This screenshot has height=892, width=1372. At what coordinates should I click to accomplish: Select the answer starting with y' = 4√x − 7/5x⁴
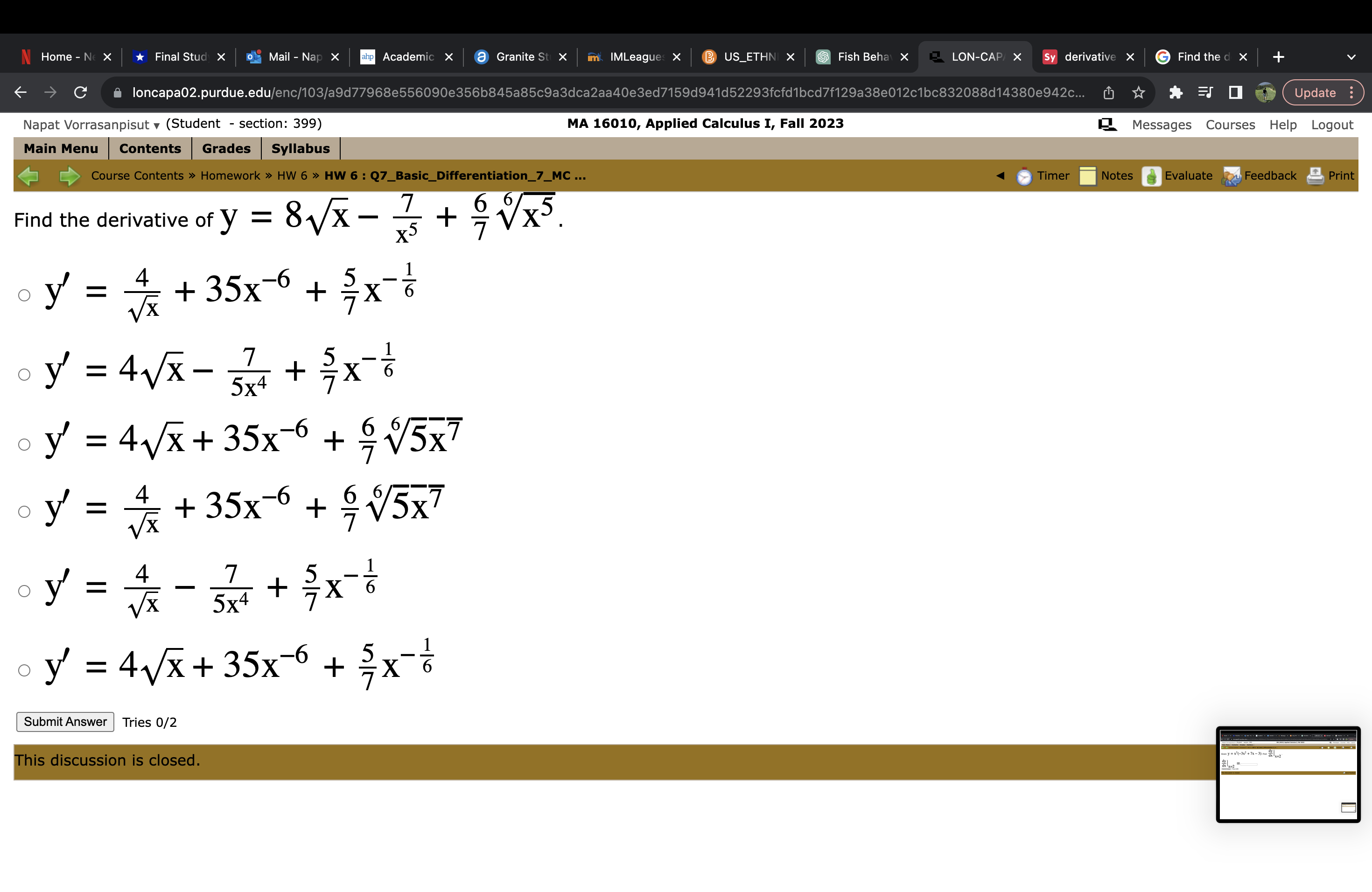[x=24, y=375]
